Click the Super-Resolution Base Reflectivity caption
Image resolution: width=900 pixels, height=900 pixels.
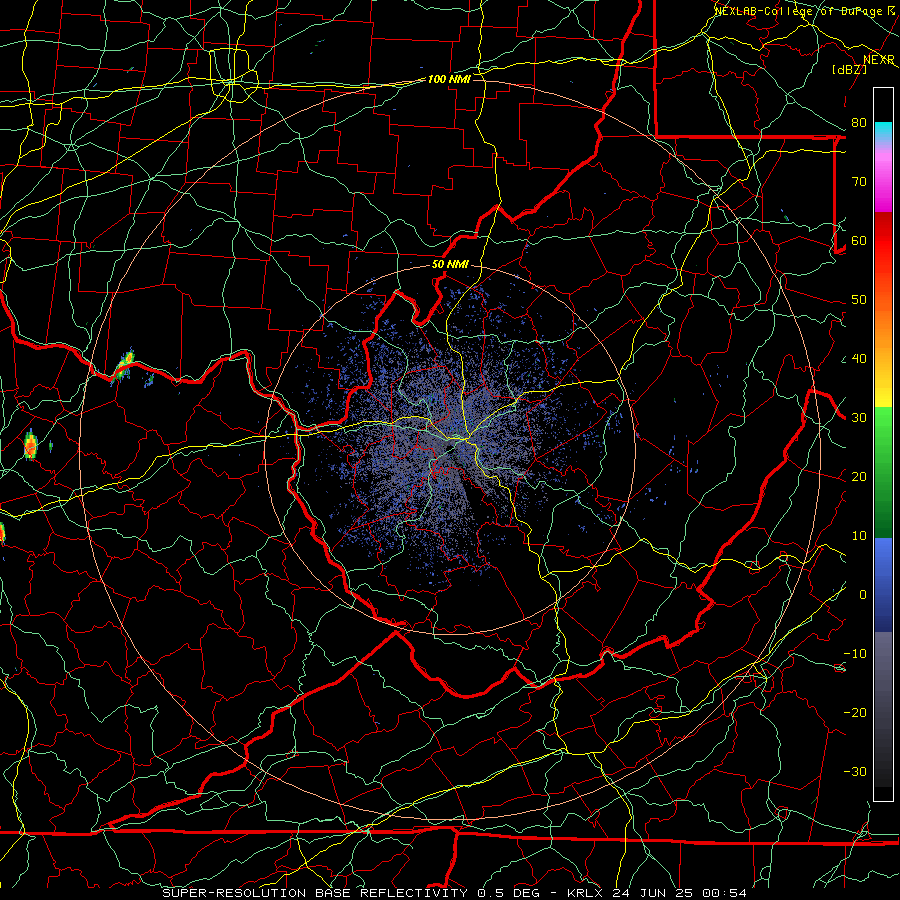coord(314,893)
